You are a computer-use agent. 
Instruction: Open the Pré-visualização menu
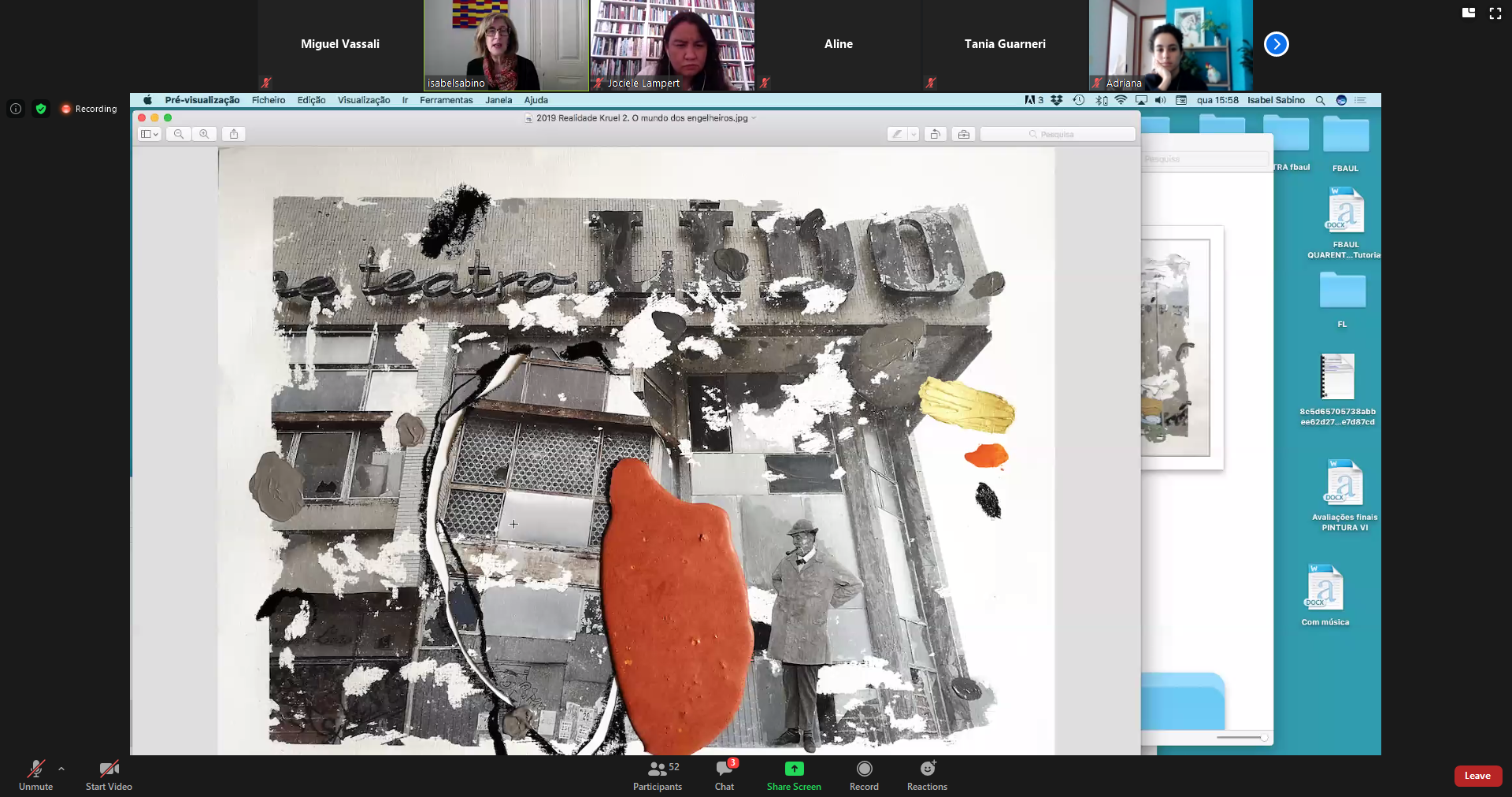pos(202,100)
